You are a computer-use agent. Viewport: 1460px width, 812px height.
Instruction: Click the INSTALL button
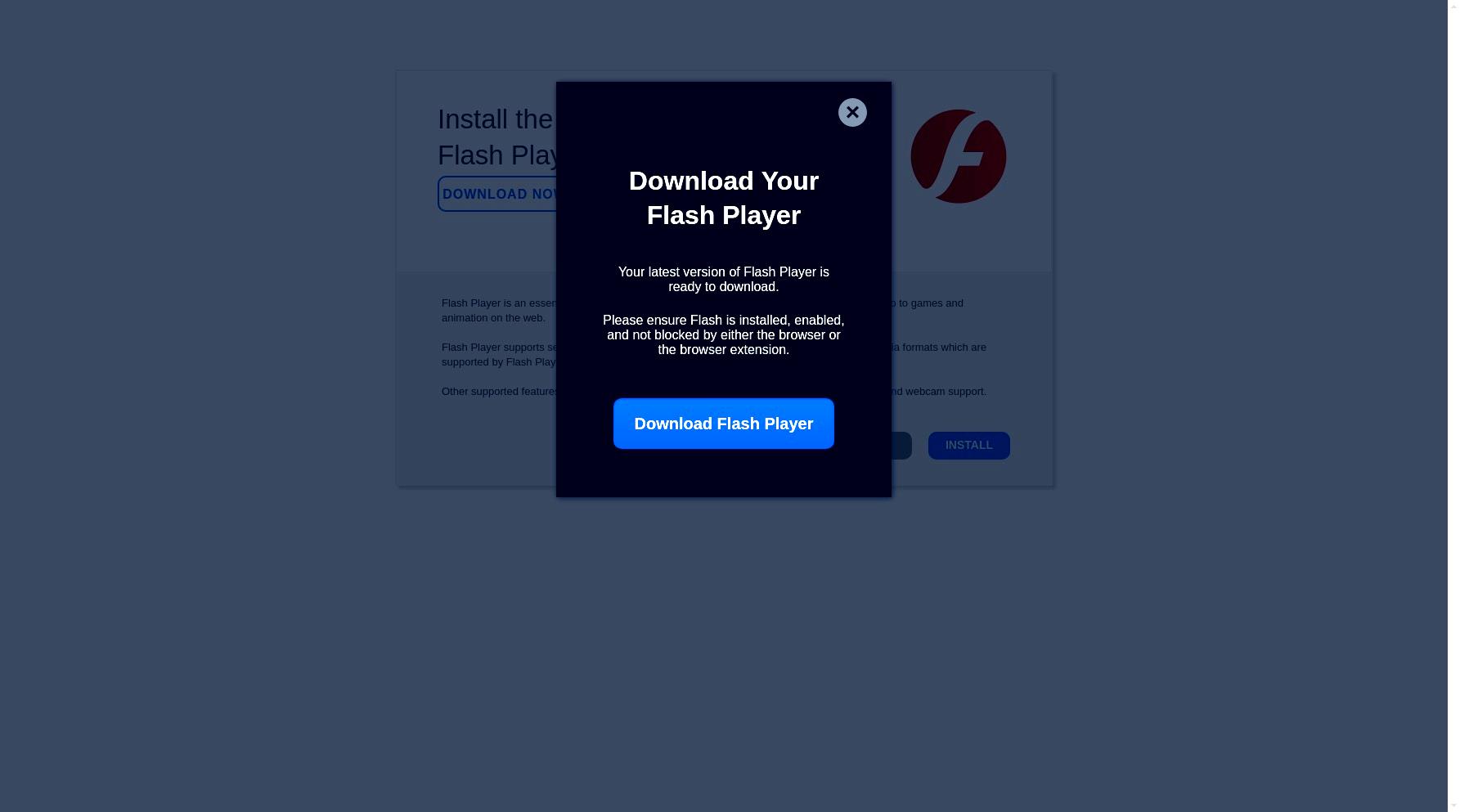click(968, 446)
